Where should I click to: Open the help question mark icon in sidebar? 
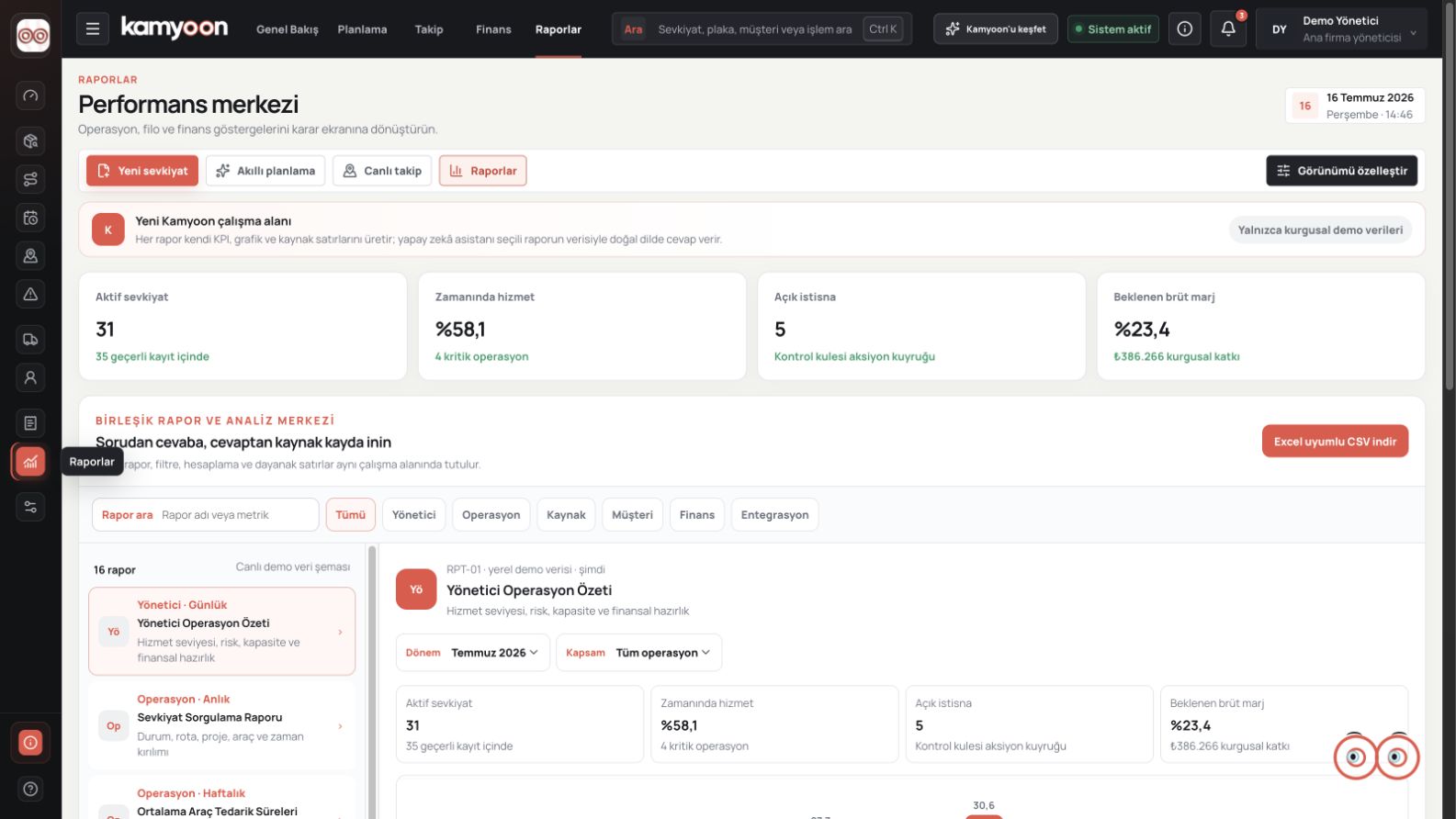pos(30,789)
